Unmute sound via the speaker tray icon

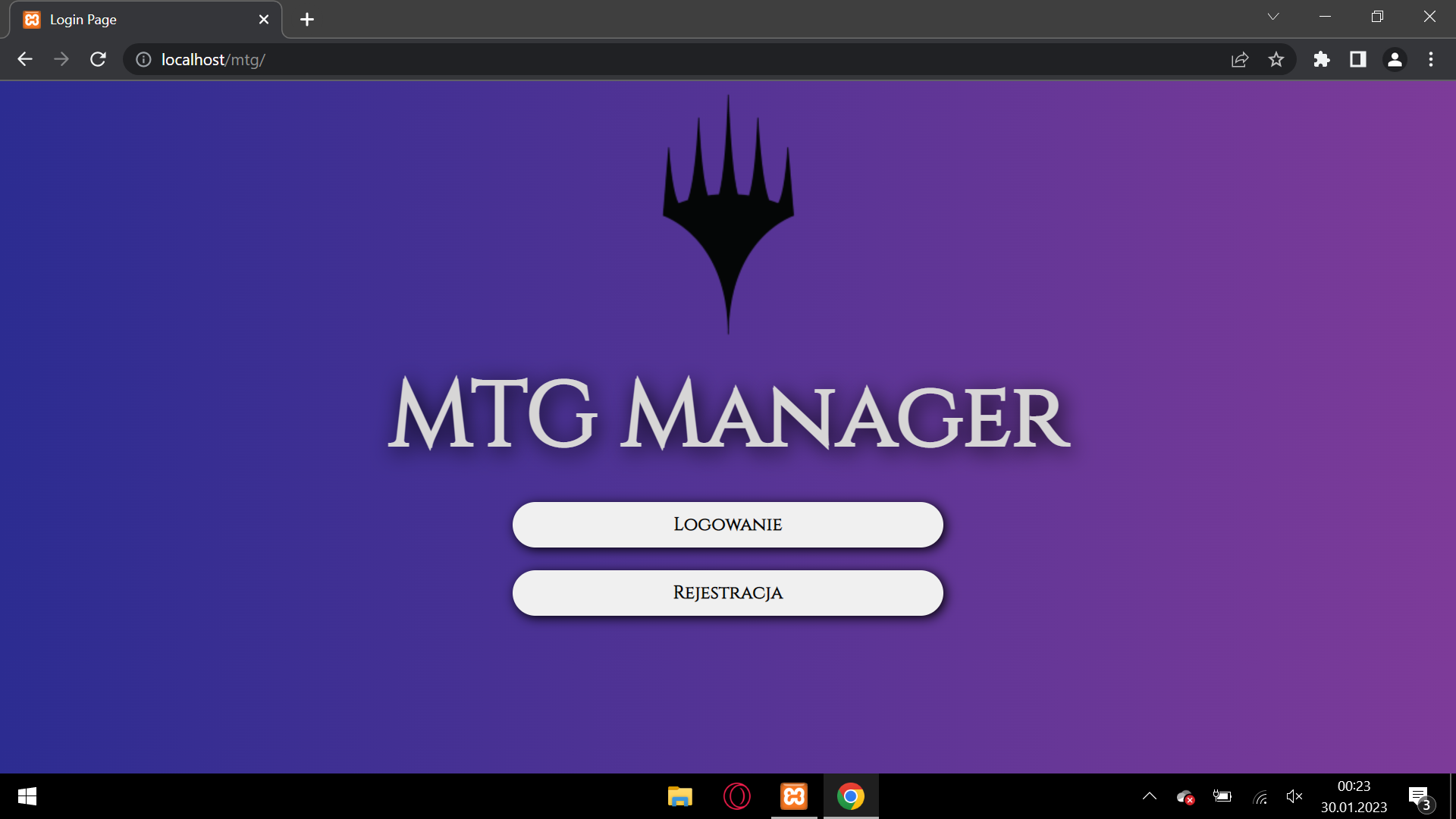[x=1295, y=796]
